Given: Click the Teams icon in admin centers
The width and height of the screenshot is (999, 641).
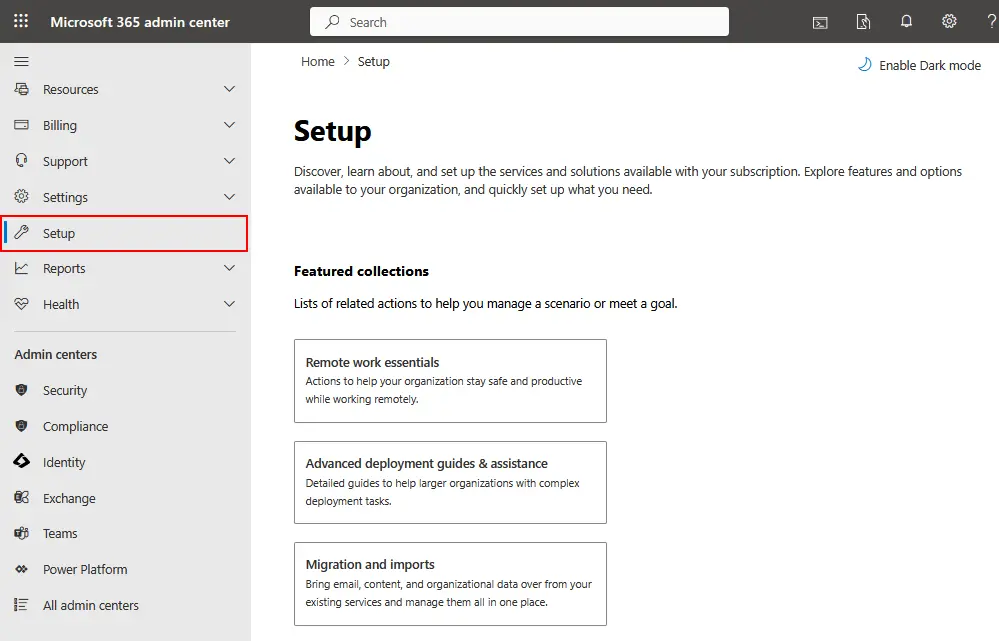Looking at the screenshot, I should [22, 533].
